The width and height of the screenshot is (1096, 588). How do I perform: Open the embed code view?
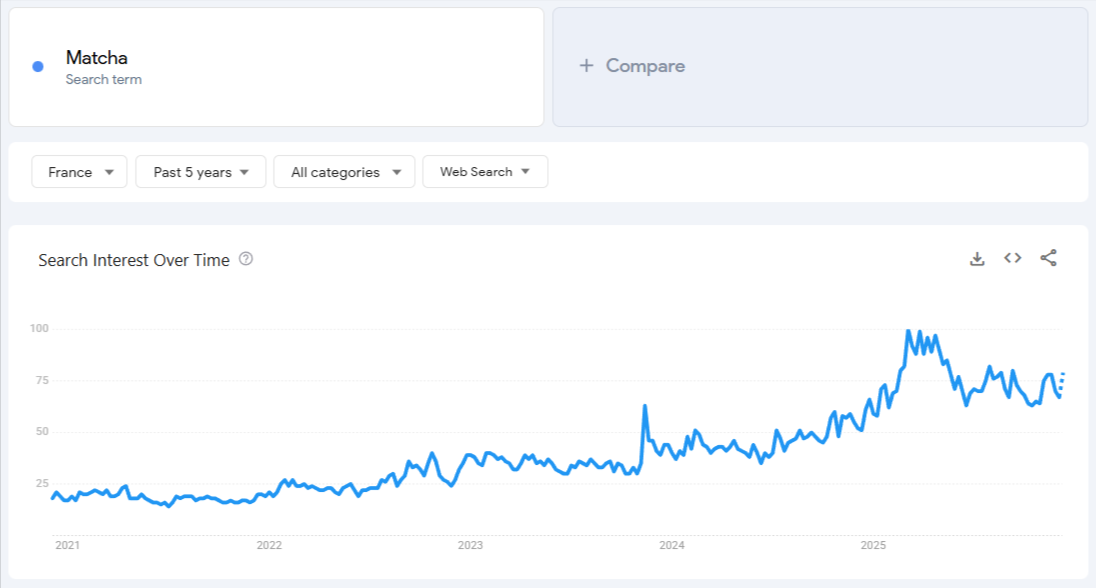point(1012,257)
